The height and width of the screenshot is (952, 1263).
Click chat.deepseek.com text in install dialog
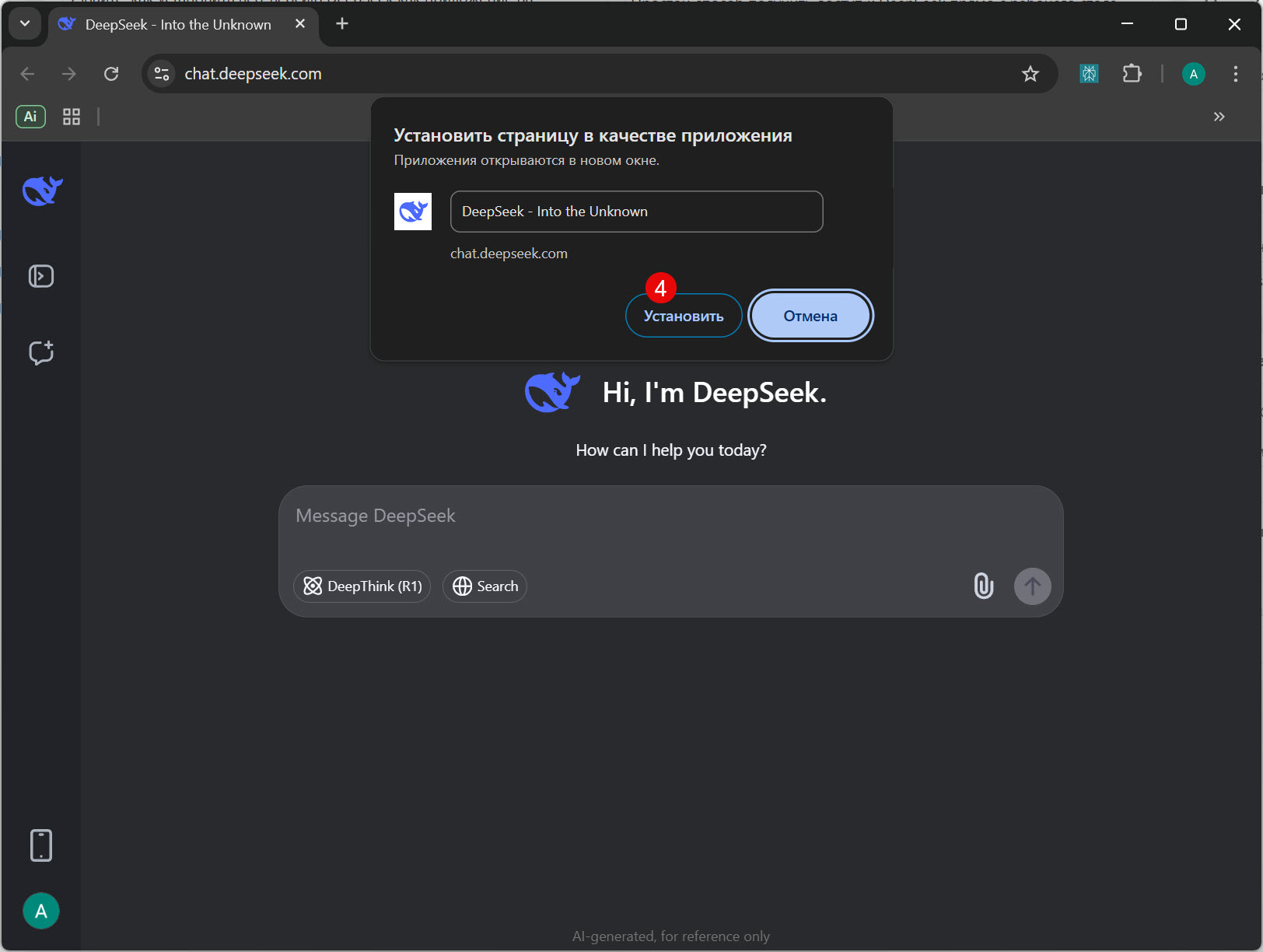tap(509, 254)
